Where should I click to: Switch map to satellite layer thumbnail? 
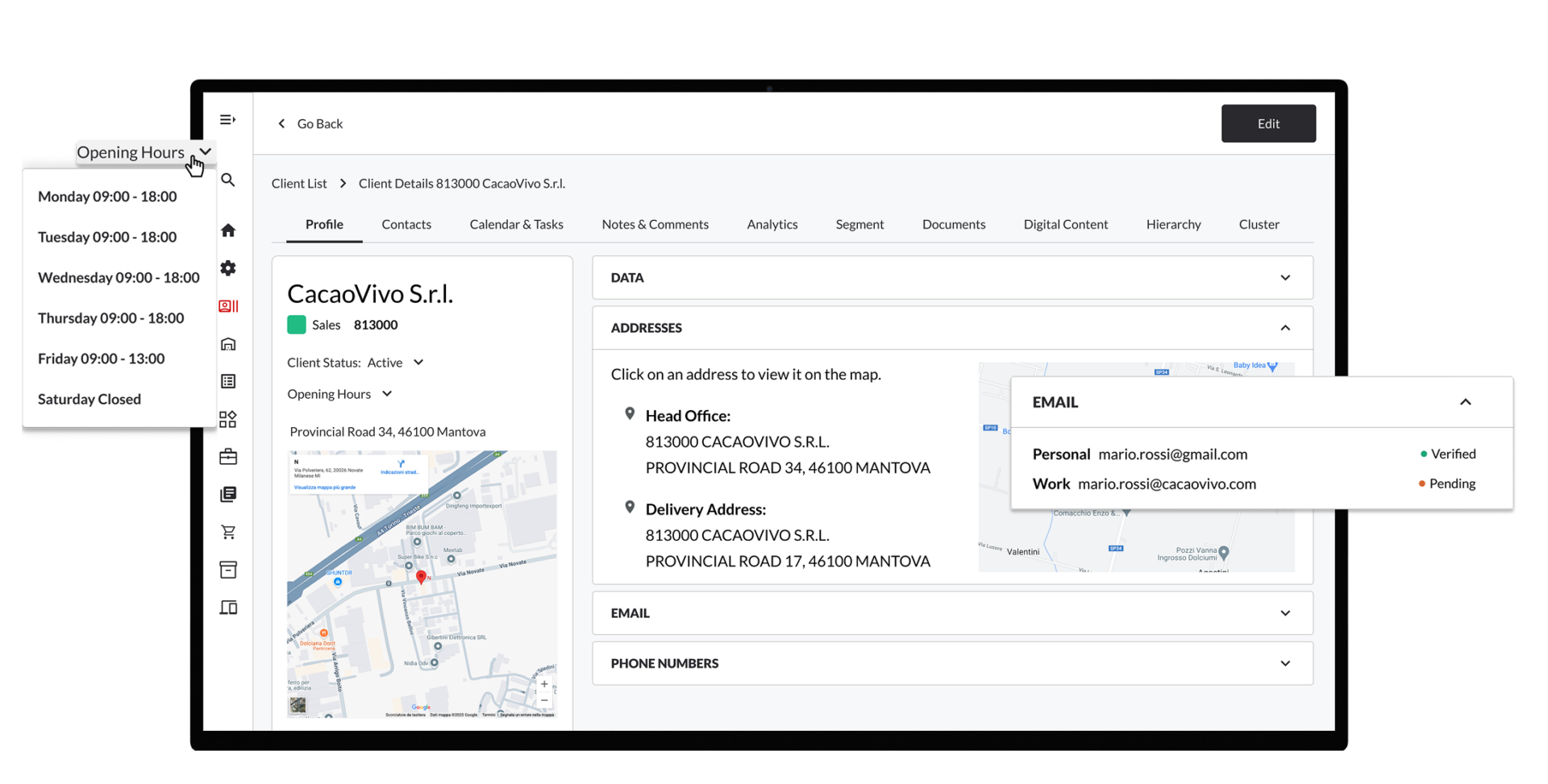[298, 705]
